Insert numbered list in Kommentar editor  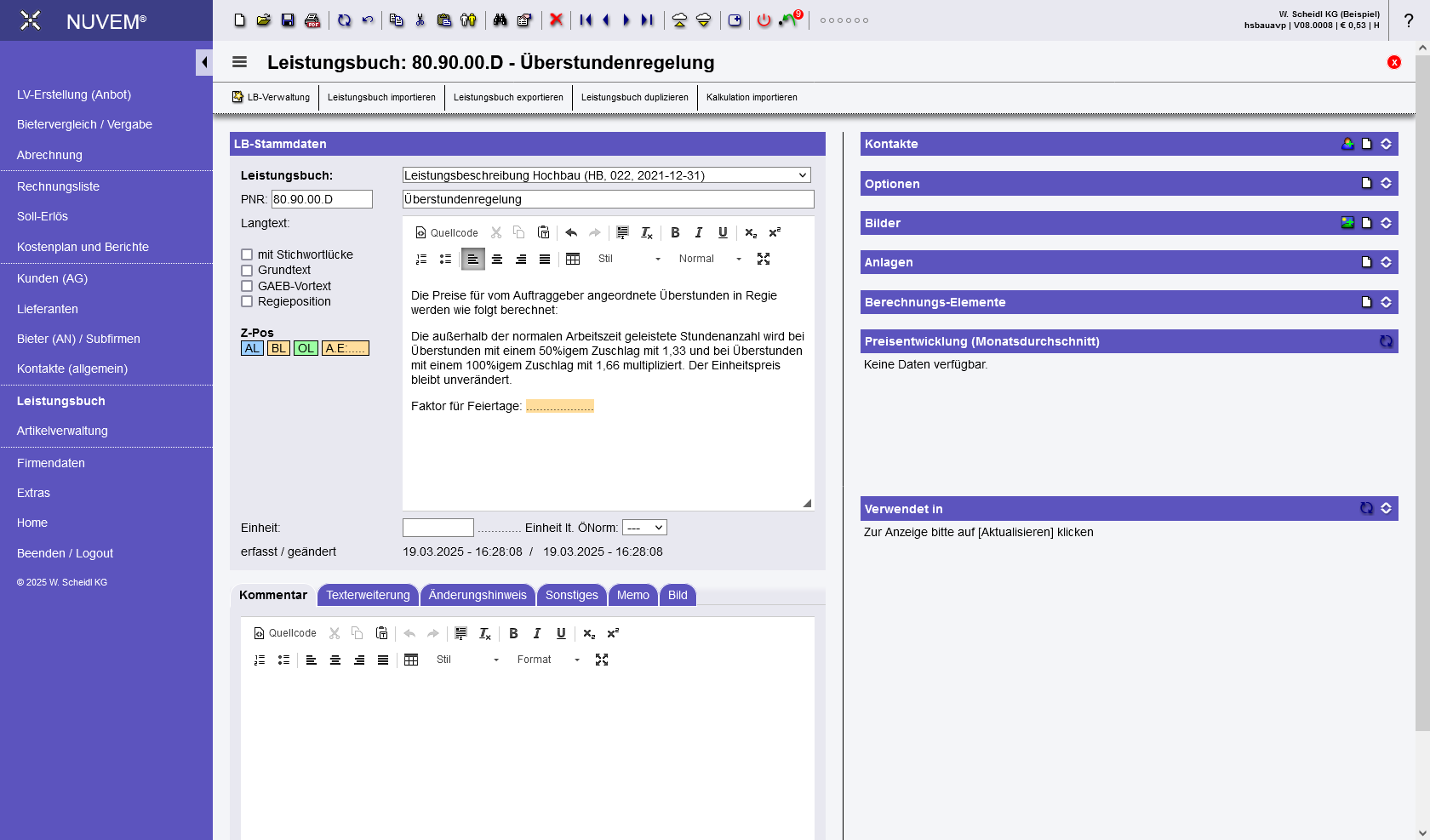tap(260, 660)
